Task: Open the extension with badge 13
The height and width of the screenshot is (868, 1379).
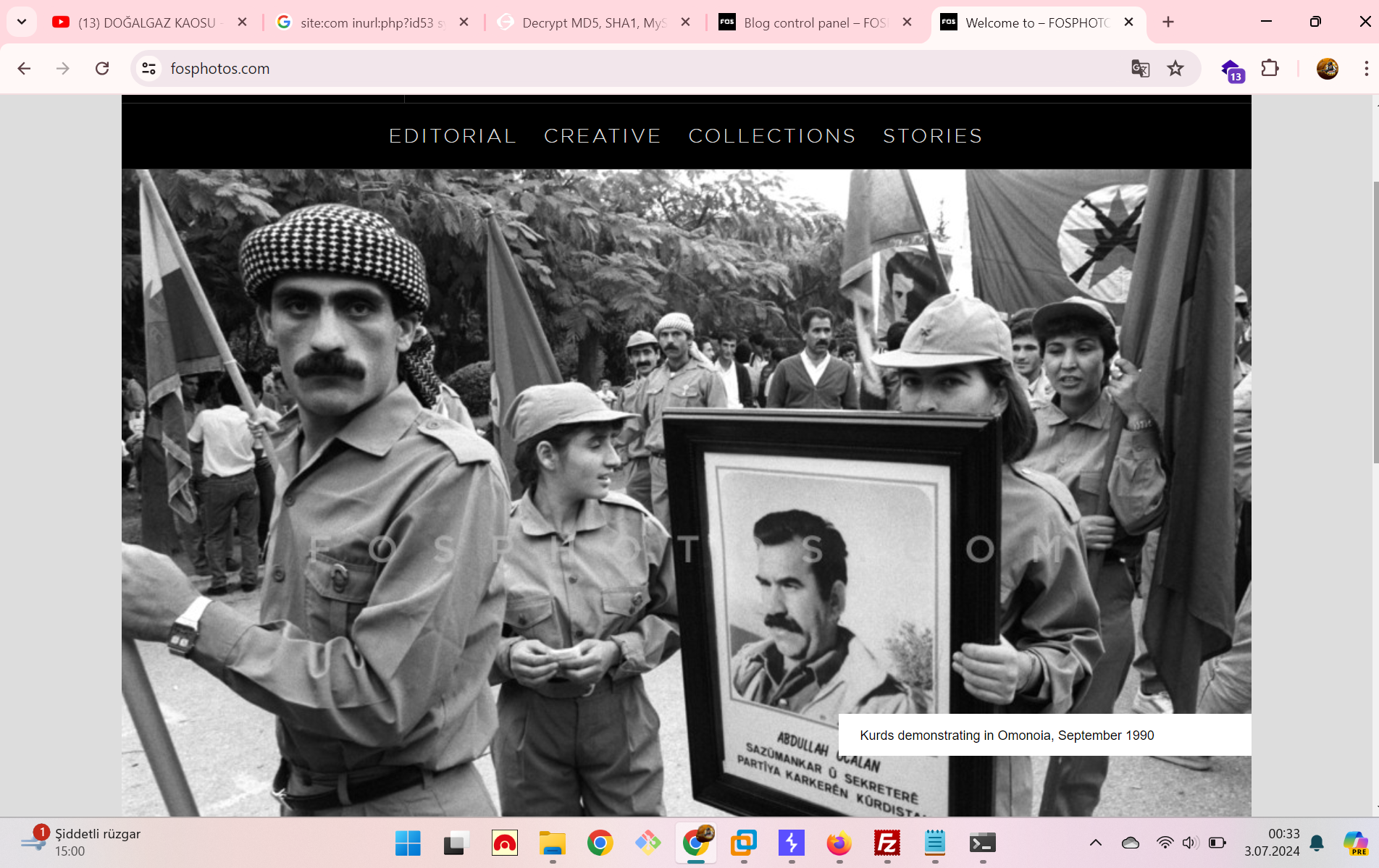Action: [x=1233, y=70]
